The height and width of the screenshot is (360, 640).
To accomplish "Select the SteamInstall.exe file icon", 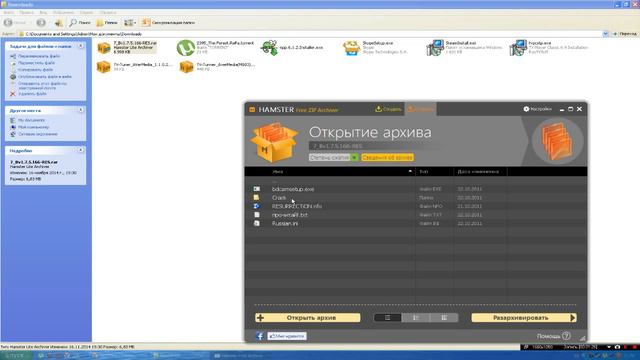I will coord(435,48).
